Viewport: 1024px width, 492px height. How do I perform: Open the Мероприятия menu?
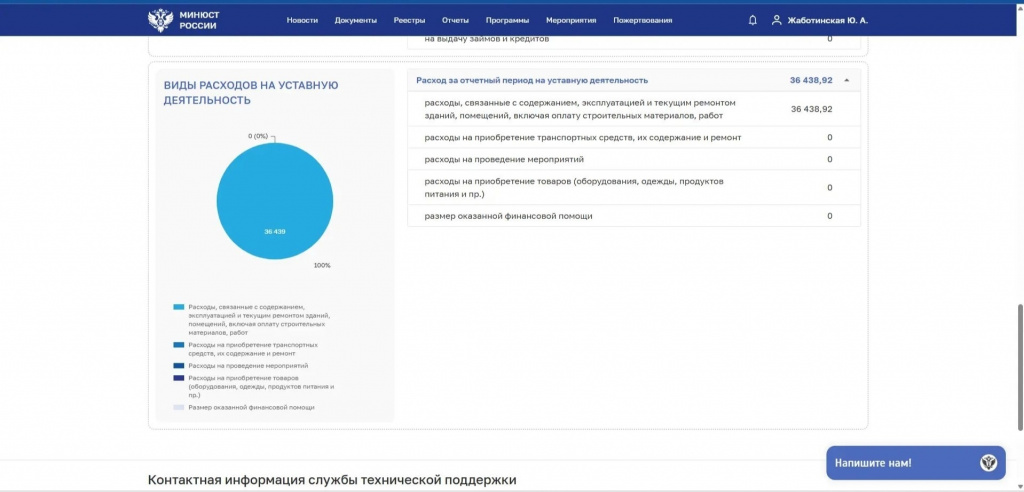571,20
